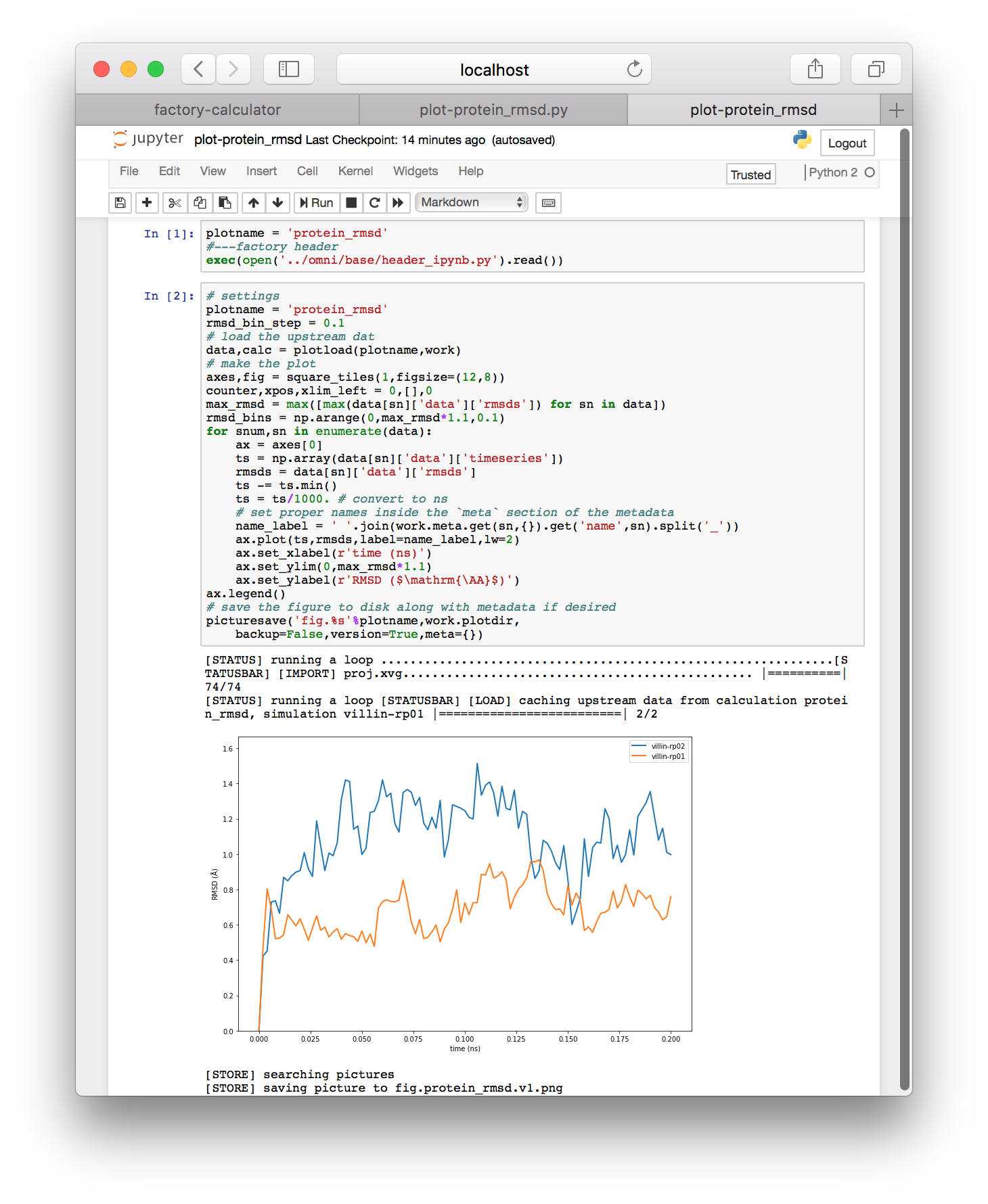Click the Python 2 kernel indicator circle
This screenshot has height=1204, width=988.
pos(870,172)
